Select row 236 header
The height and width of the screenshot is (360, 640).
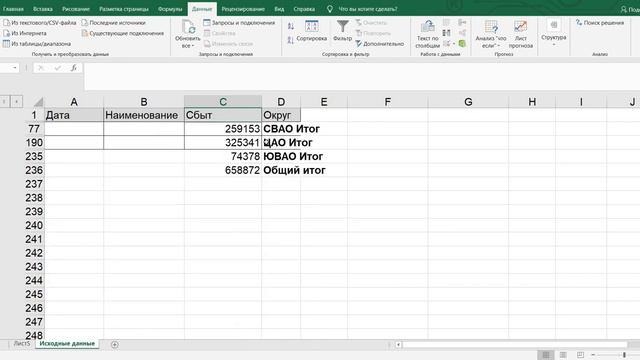click(x=34, y=170)
